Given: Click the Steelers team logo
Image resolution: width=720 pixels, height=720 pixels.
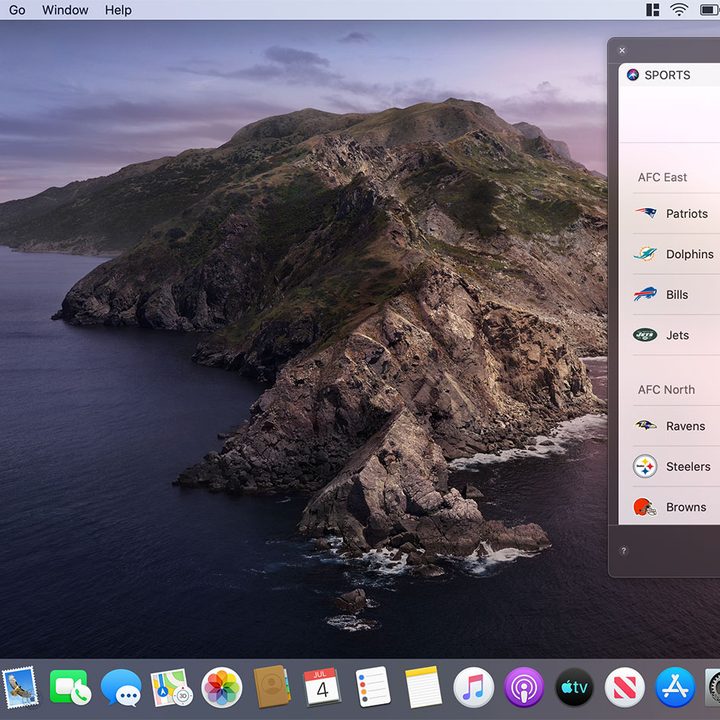Looking at the screenshot, I should (x=645, y=466).
